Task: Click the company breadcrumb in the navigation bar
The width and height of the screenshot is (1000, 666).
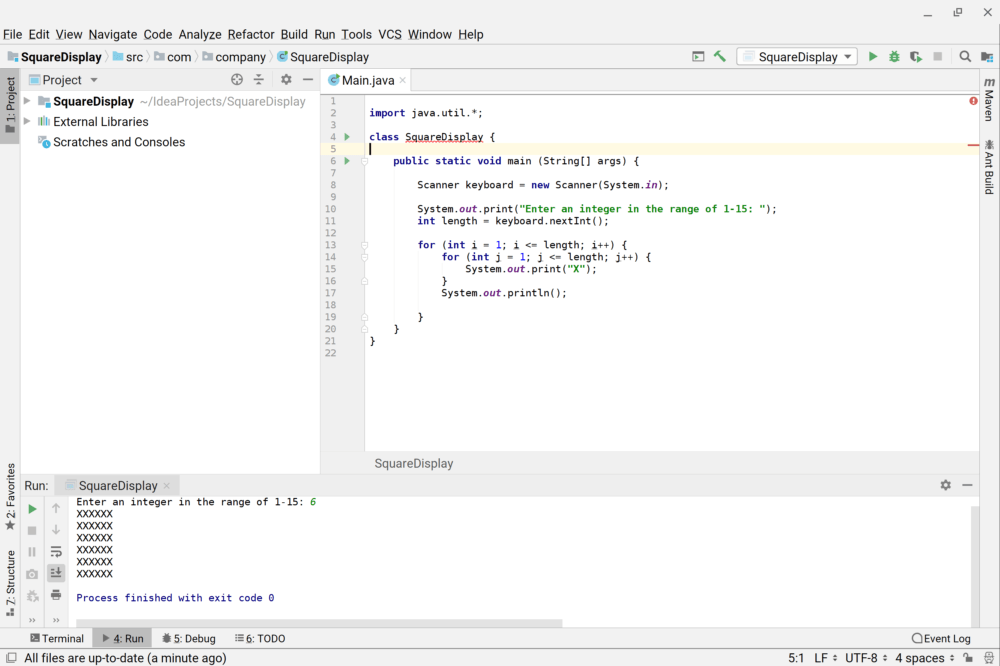Action: coord(233,57)
